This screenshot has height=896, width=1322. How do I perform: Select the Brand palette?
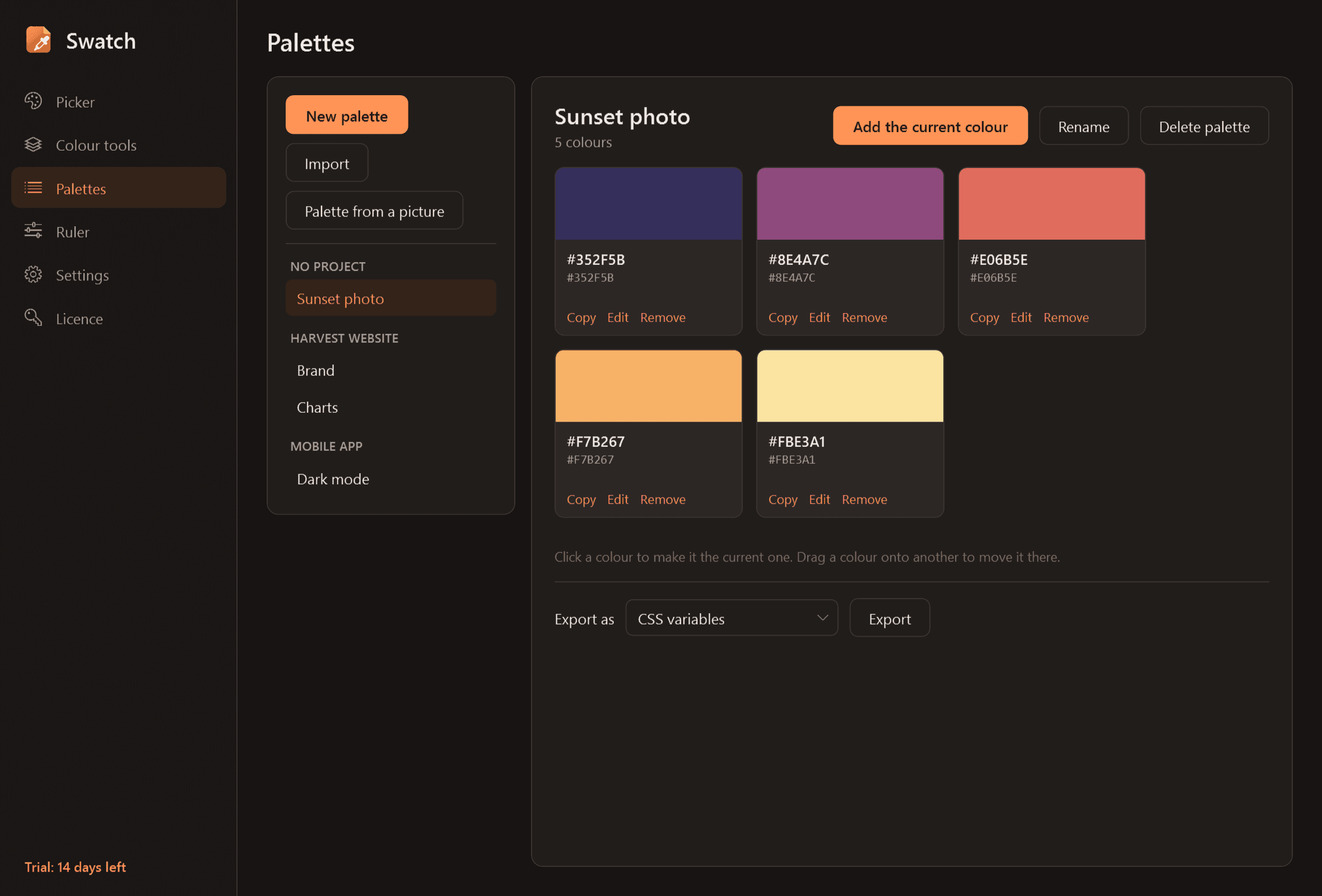[391, 370]
